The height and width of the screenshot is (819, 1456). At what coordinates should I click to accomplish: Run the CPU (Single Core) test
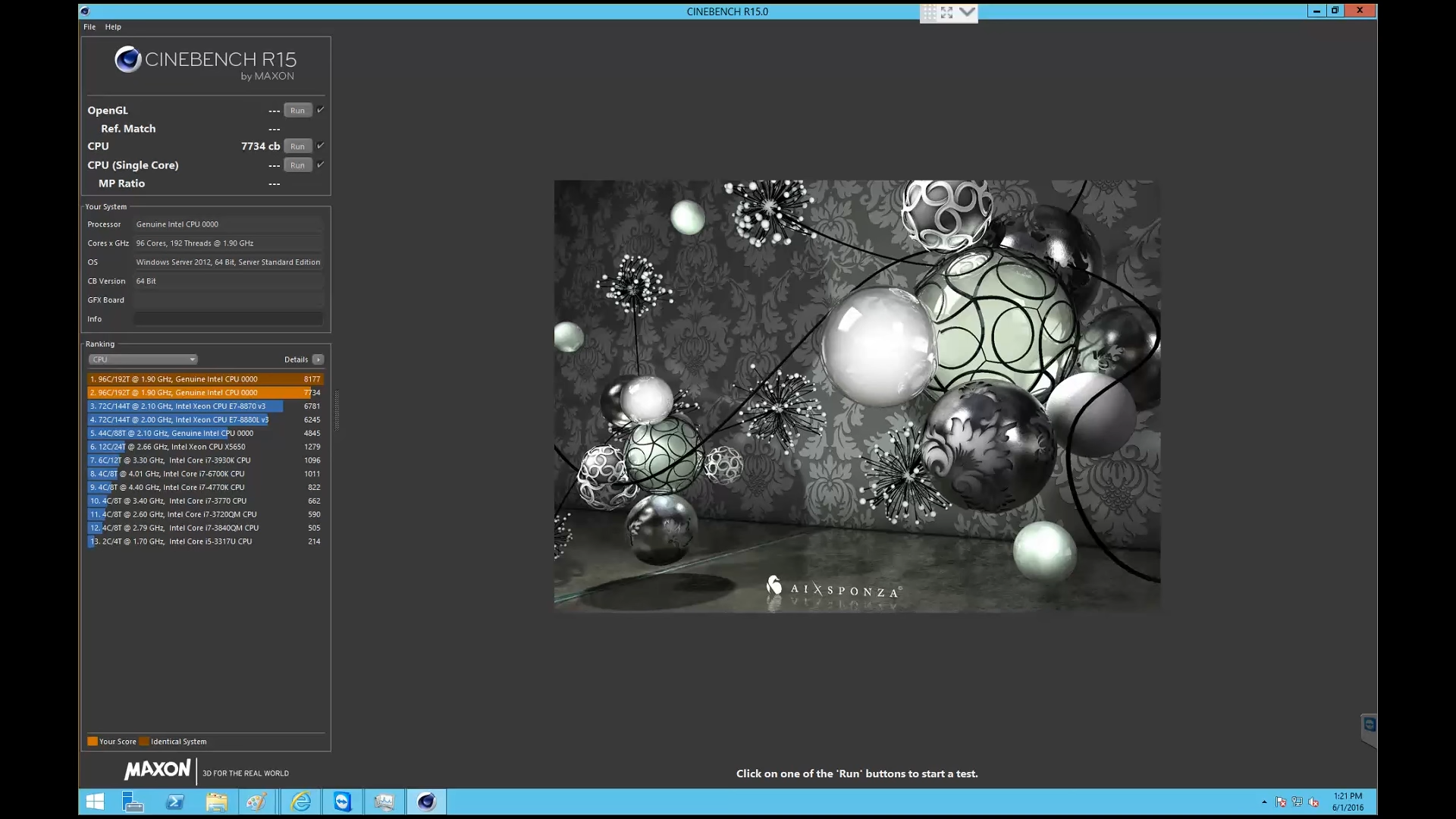(x=298, y=165)
